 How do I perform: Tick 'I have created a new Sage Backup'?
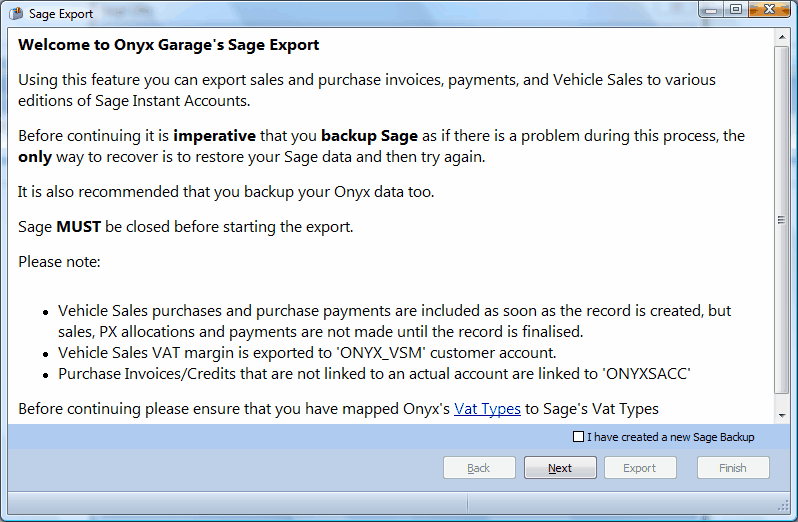point(578,437)
